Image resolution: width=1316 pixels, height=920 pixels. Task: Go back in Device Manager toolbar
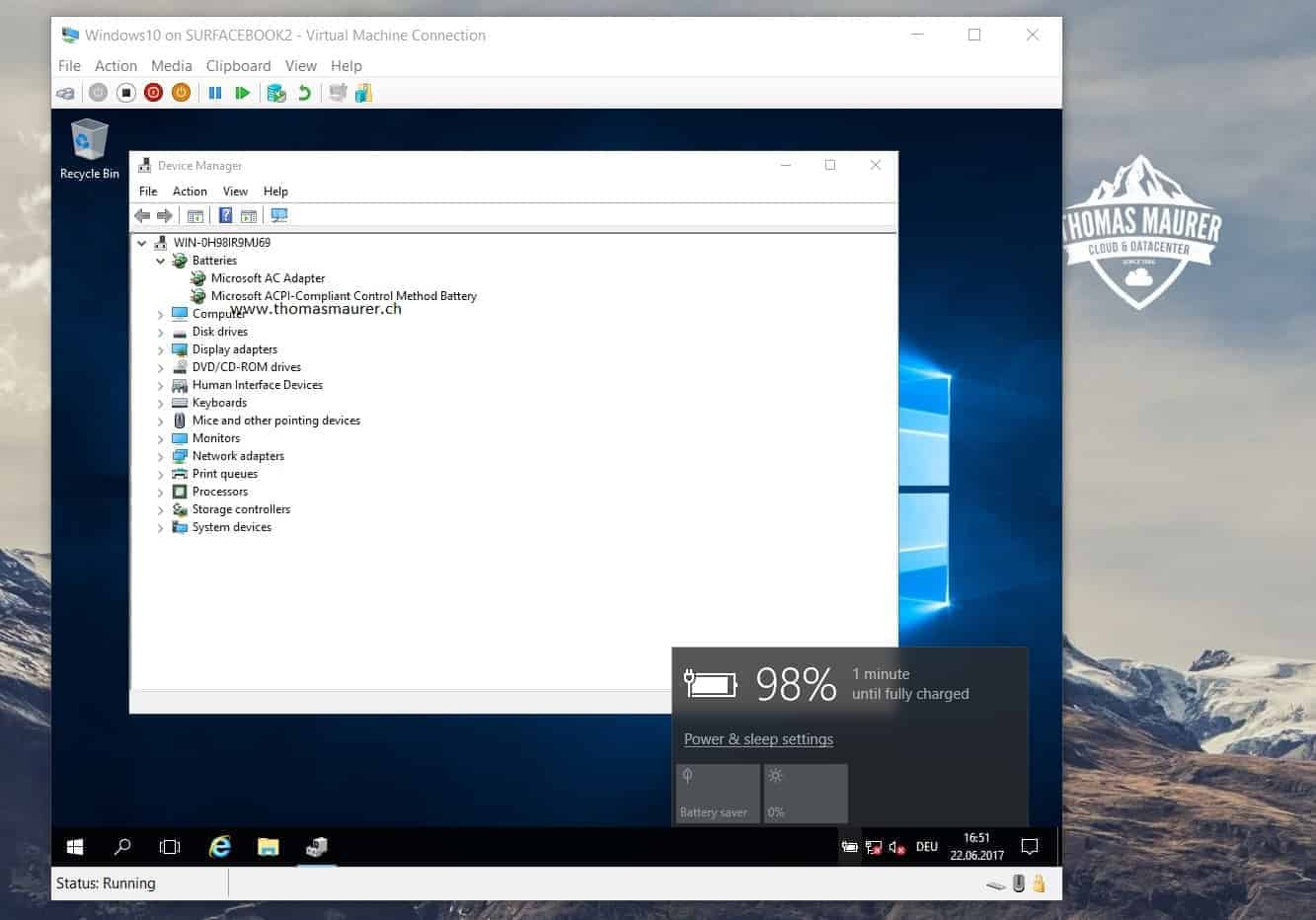[x=142, y=215]
